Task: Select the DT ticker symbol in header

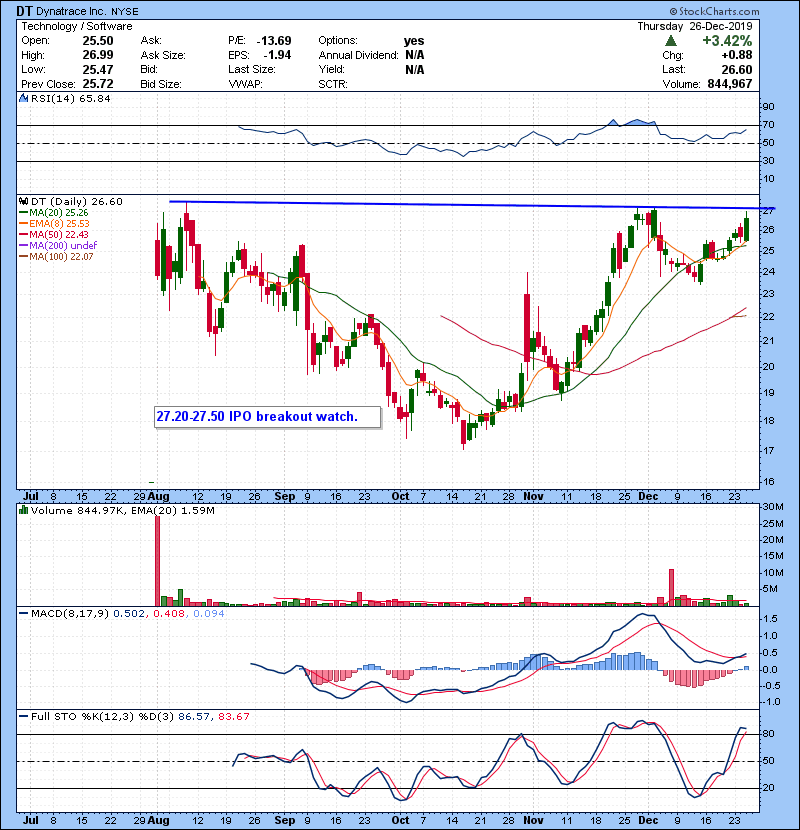Action: click(x=24, y=11)
